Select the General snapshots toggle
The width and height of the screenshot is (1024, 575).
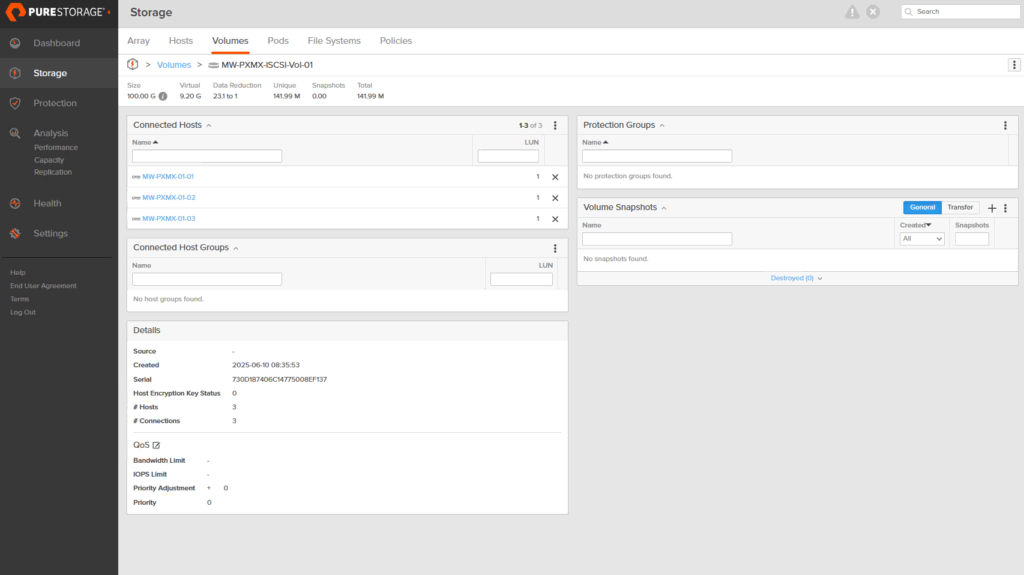[x=922, y=207]
